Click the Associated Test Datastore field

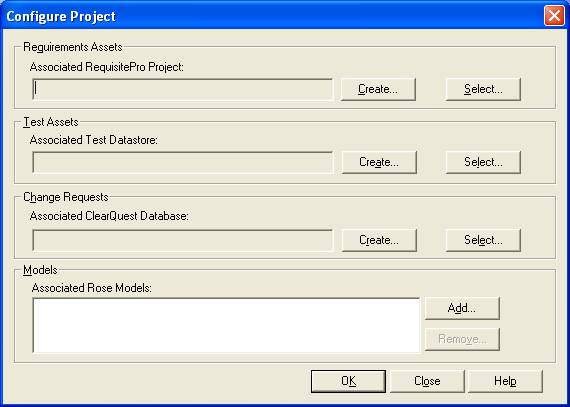click(x=182, y=162)
